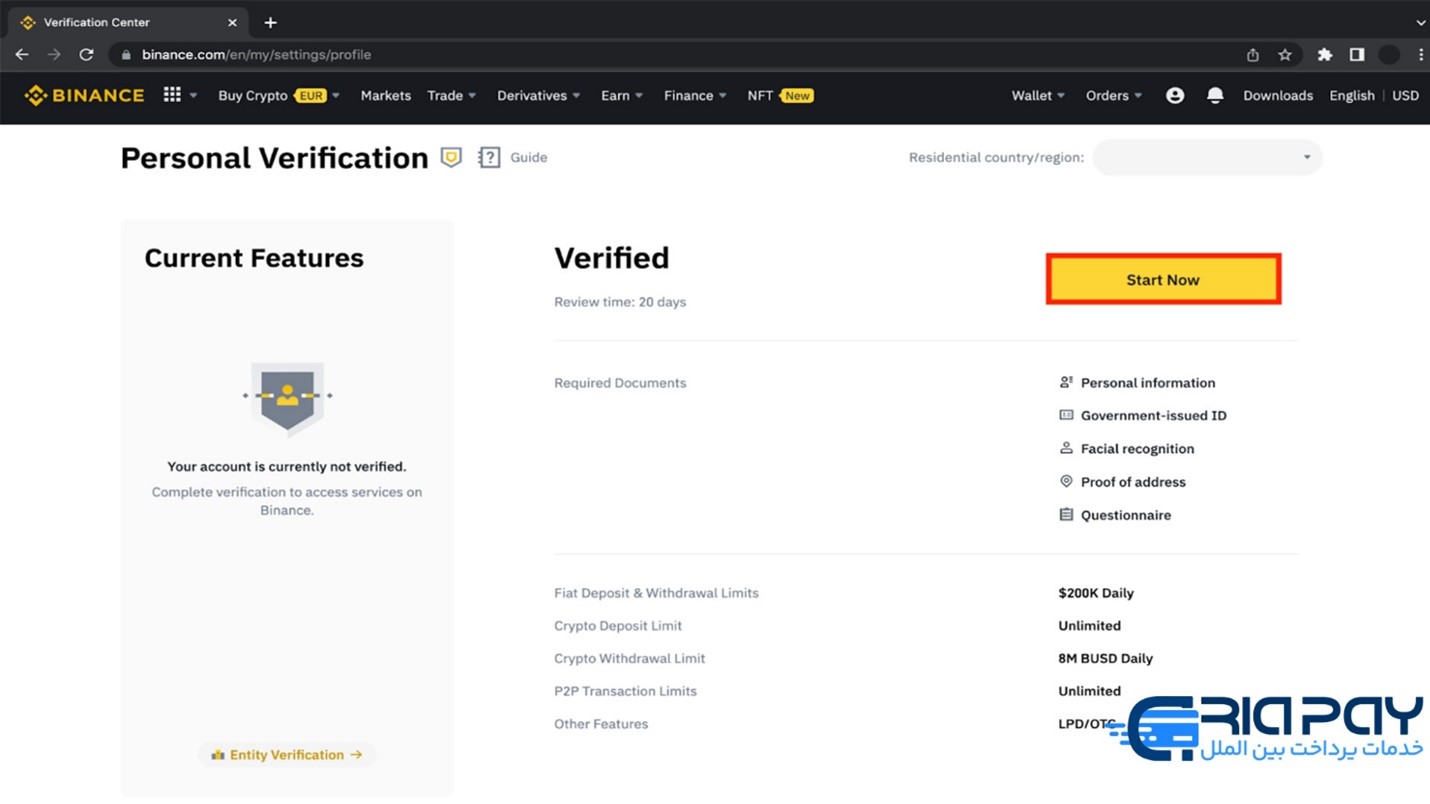Click the Government-issued ID text

[x=1153, y=415]
